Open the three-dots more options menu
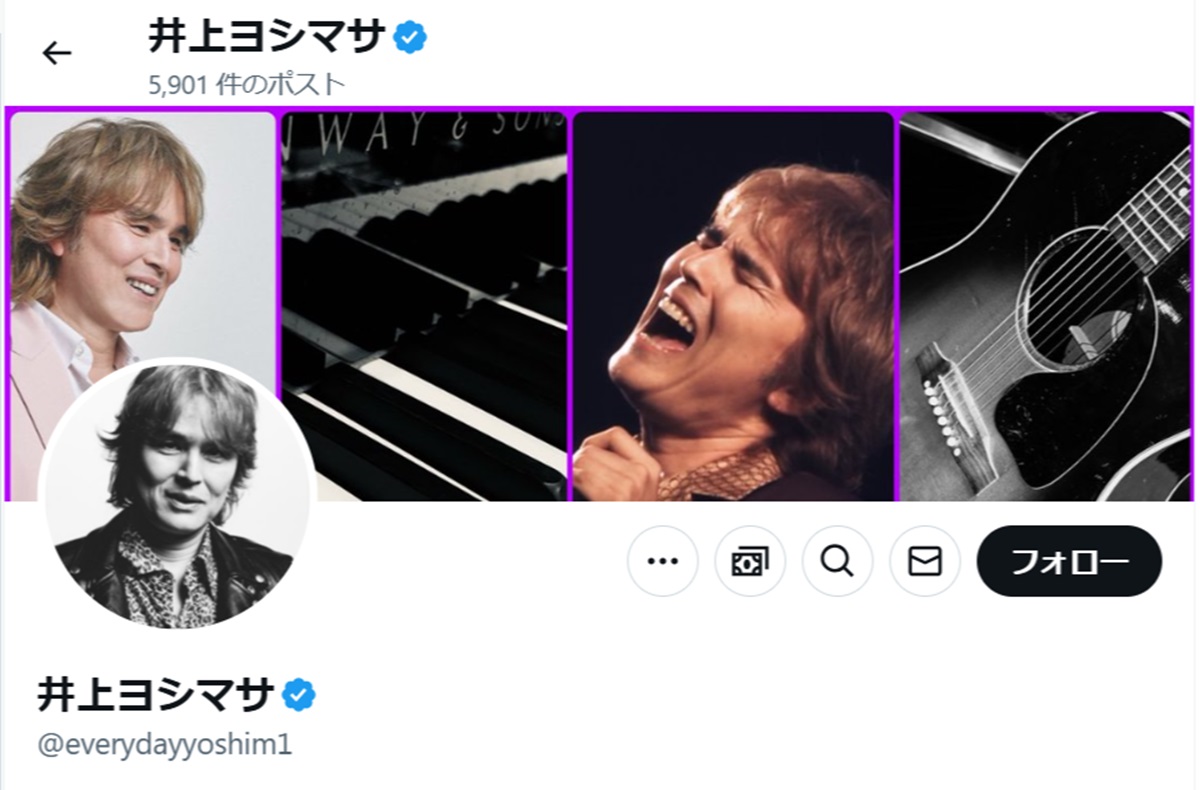 662,561
